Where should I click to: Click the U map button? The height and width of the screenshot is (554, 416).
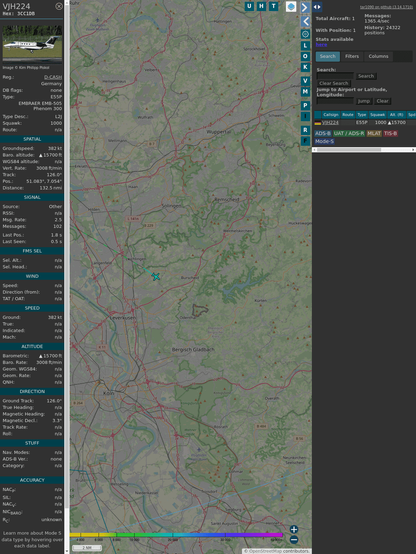click(250, 6)
